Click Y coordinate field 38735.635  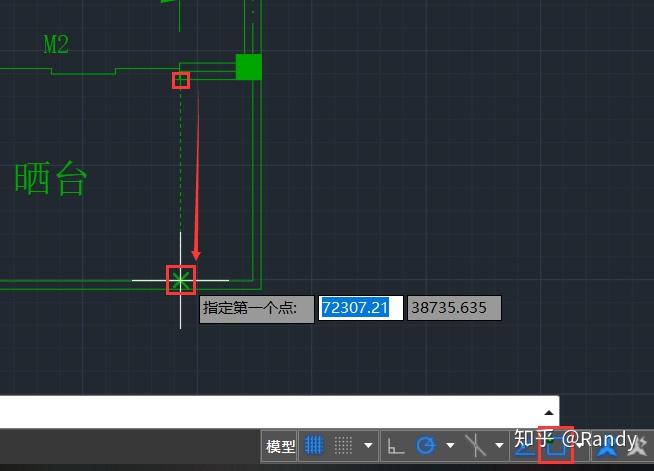tap(454, 308)
